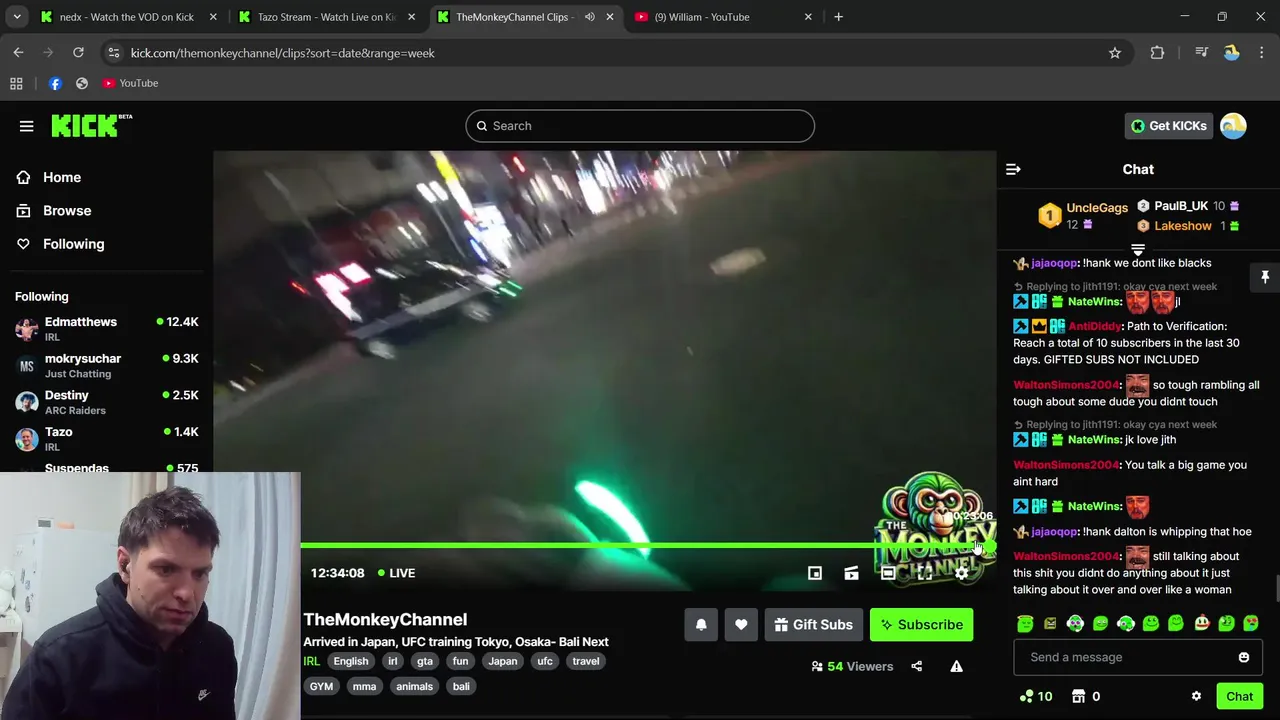The width and height of the screenshot is (1280, 720).
Task: Click AntiDiddy username in chat
Action: pyautogui.click(x=1095, y=326)
